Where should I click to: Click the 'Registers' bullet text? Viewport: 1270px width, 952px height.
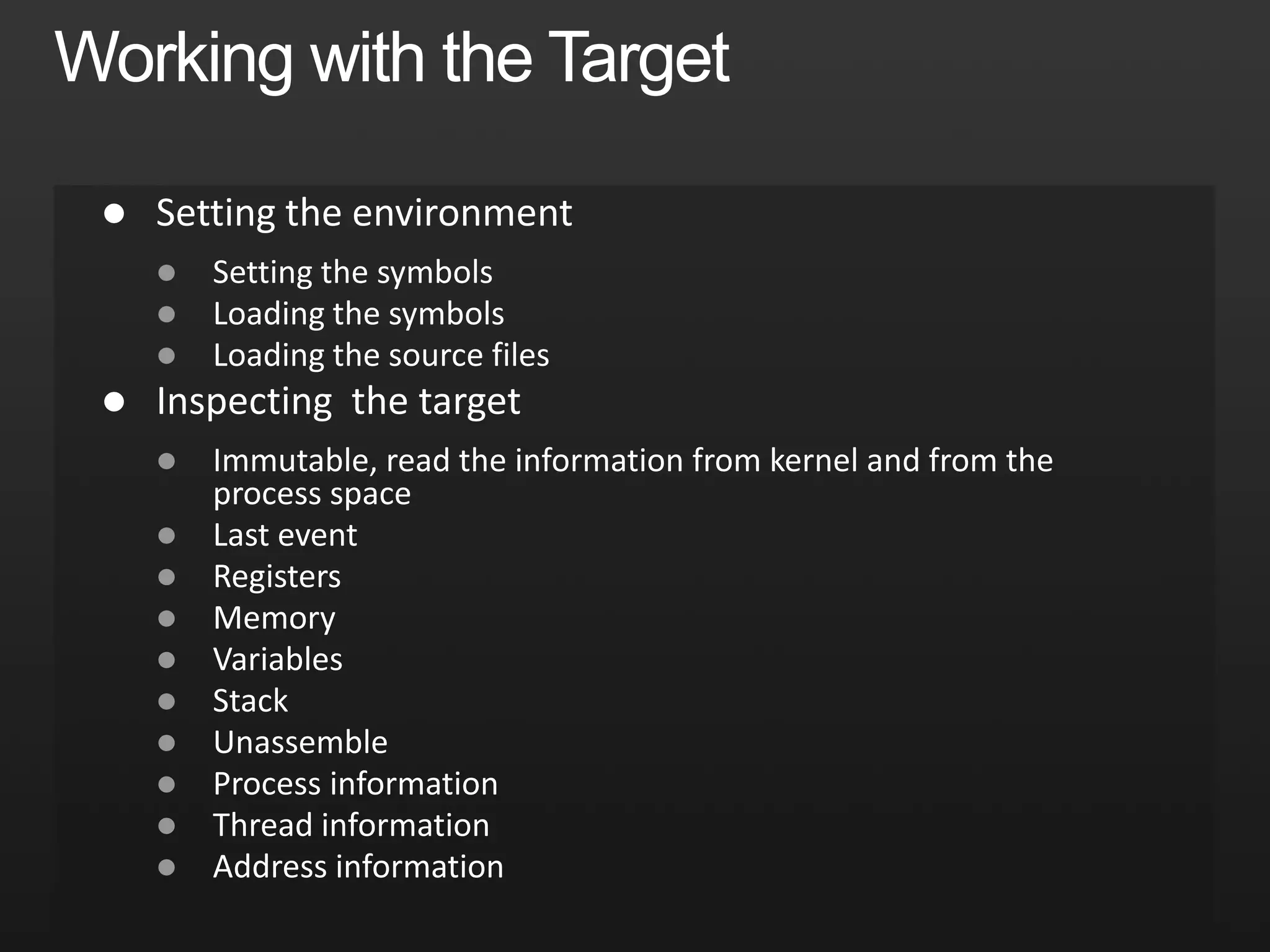click(277, 577)
